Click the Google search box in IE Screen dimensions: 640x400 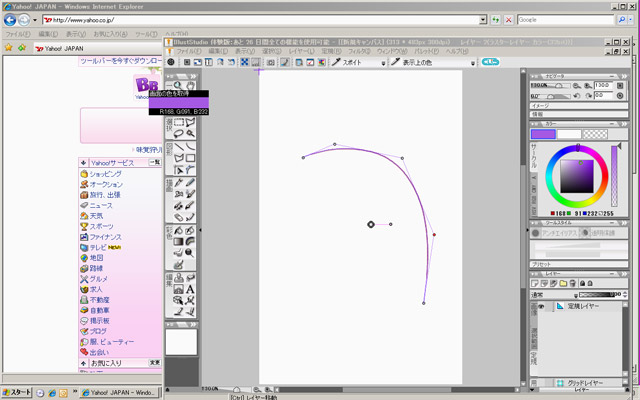(x=565, y=20)
